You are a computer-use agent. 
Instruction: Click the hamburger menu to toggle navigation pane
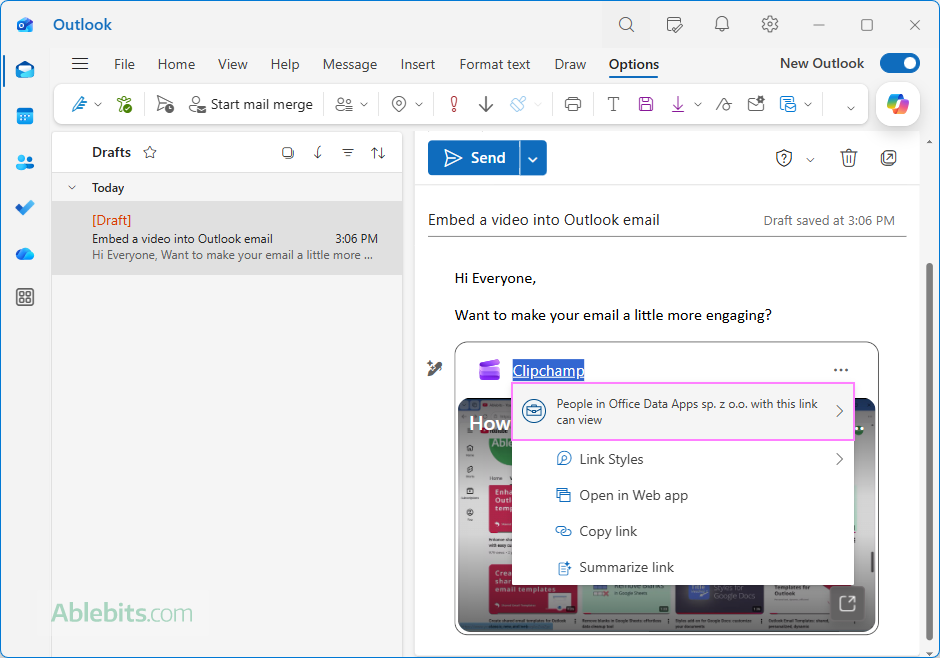80,64
